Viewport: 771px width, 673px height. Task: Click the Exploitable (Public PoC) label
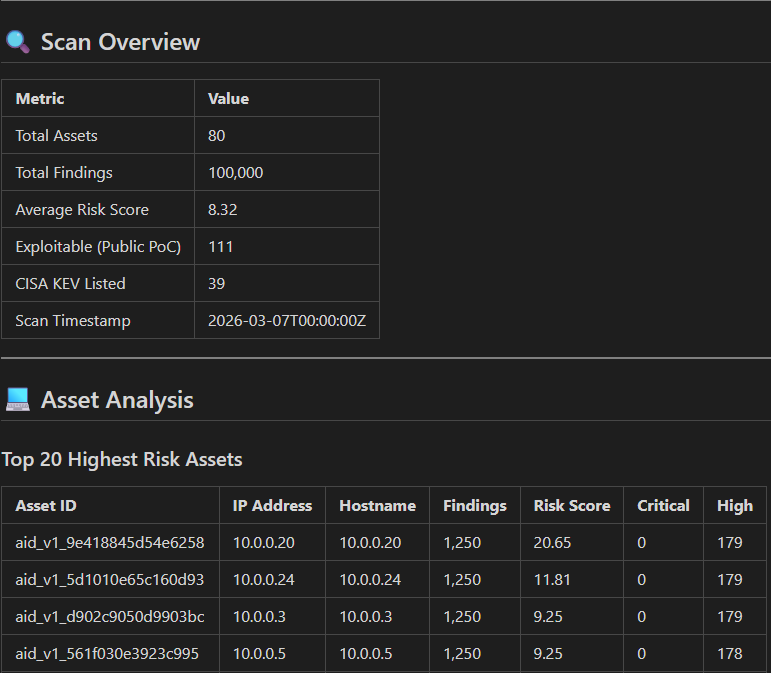point(98,246)
